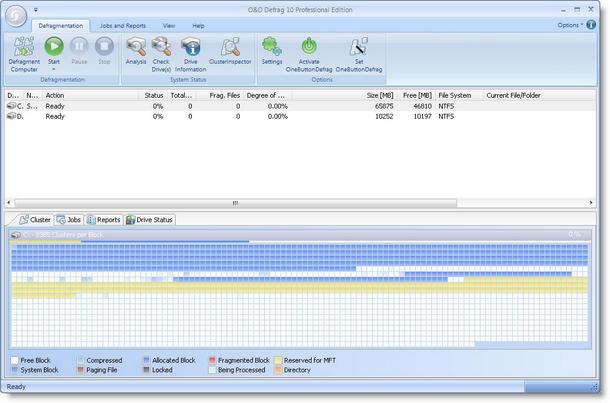Viewport: 610px width, 403px height.
Task: Click the Reserved for MFT legend swatch
Action: click(278, 360)
